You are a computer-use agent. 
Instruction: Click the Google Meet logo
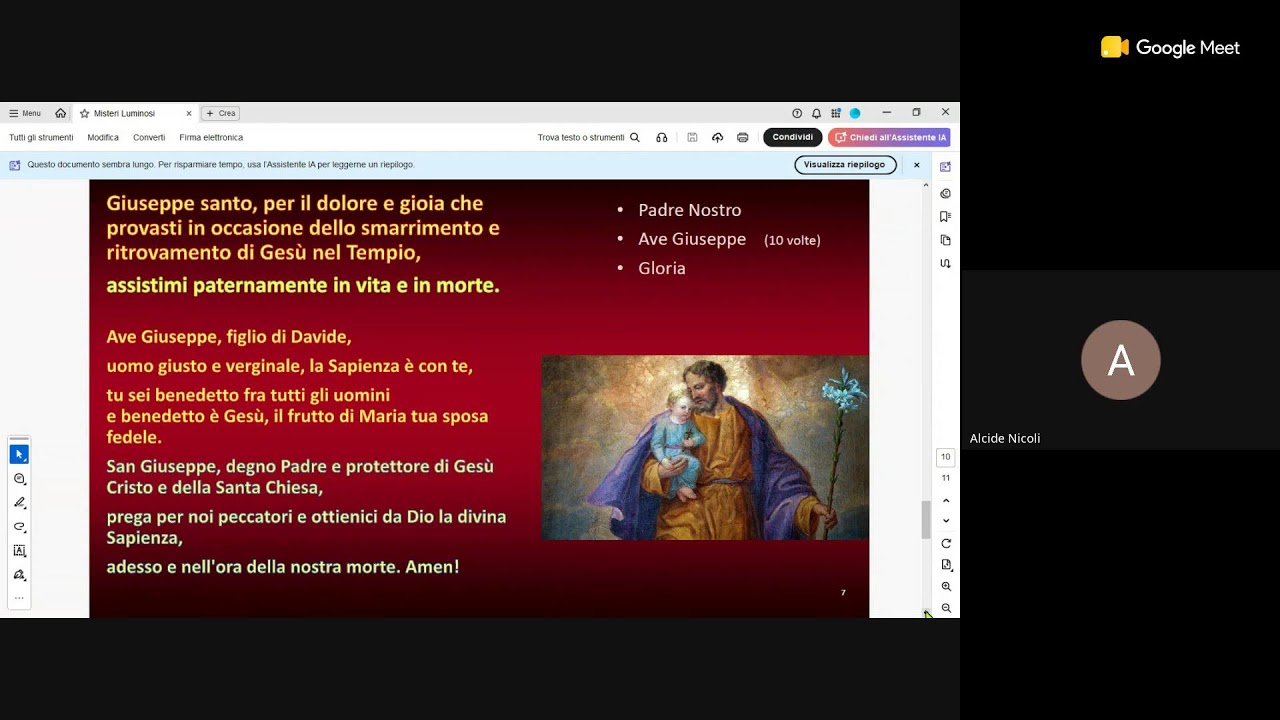[x=1171, y=47]
